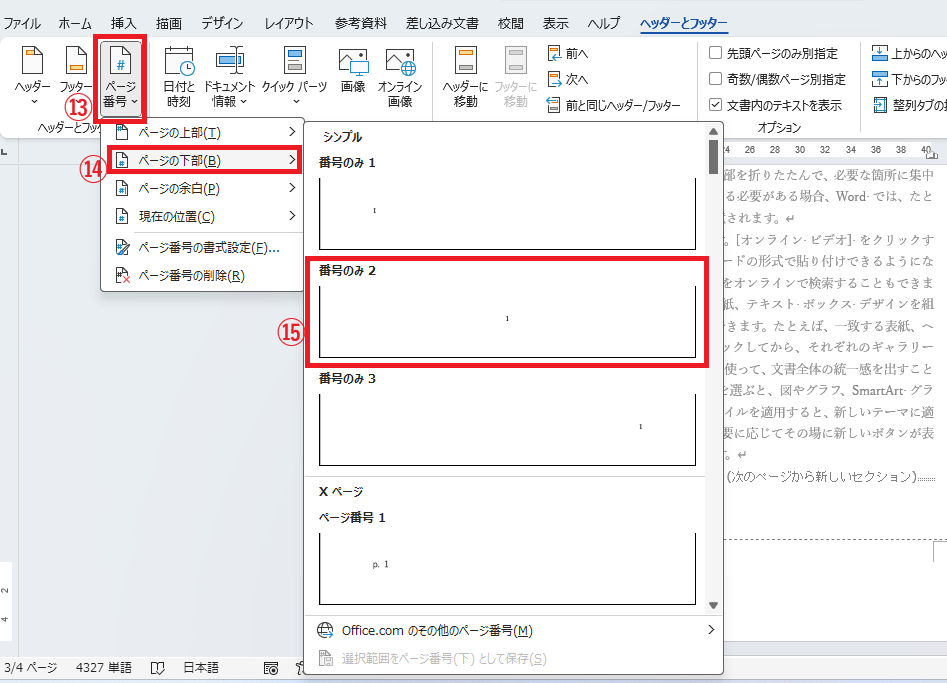The image size is (947, 683).
Task: Open ドキュメント情報 document info menu
Action: point(230,76)
